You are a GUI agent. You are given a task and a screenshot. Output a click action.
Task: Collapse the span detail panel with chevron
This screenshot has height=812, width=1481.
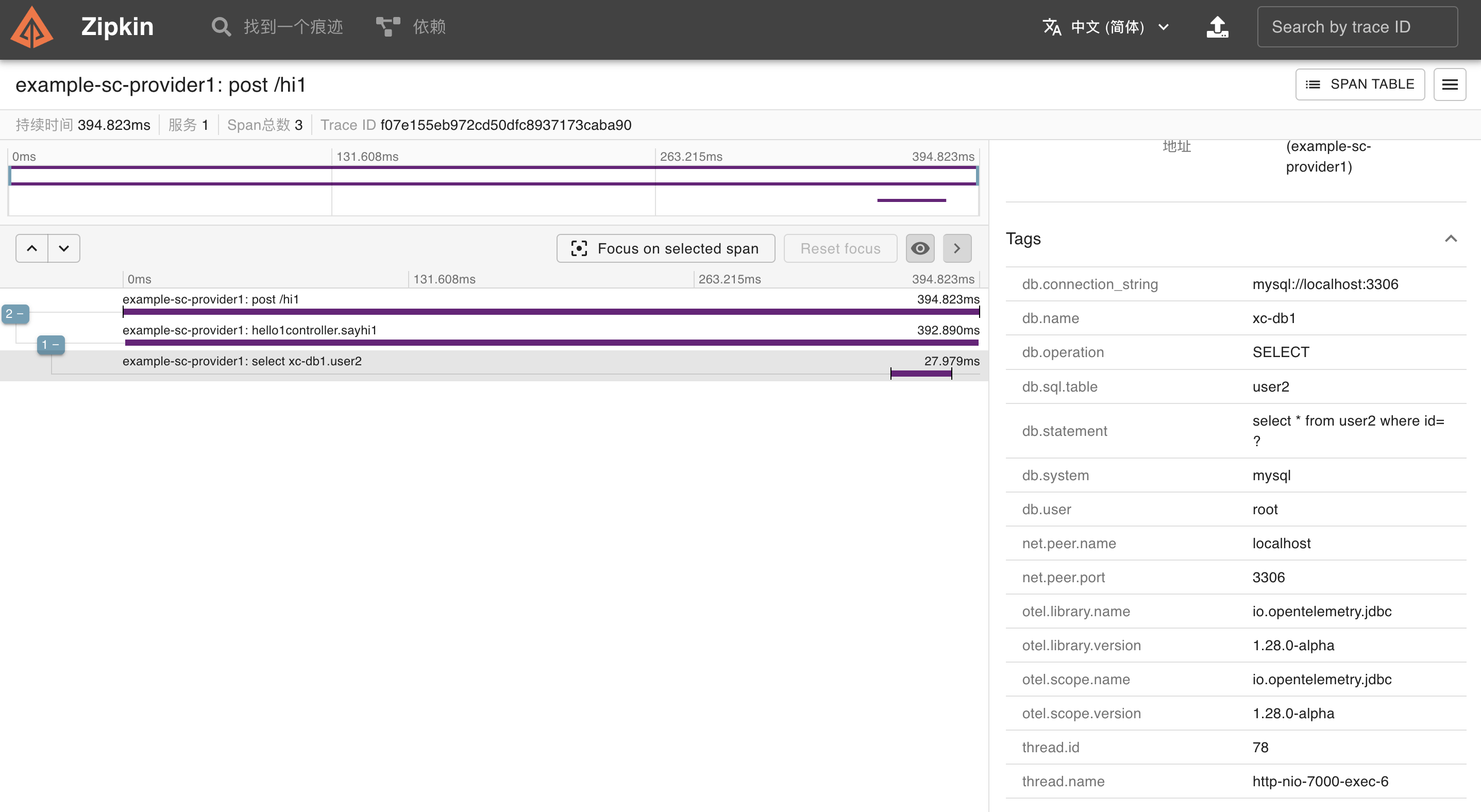(x=956, y=248)
